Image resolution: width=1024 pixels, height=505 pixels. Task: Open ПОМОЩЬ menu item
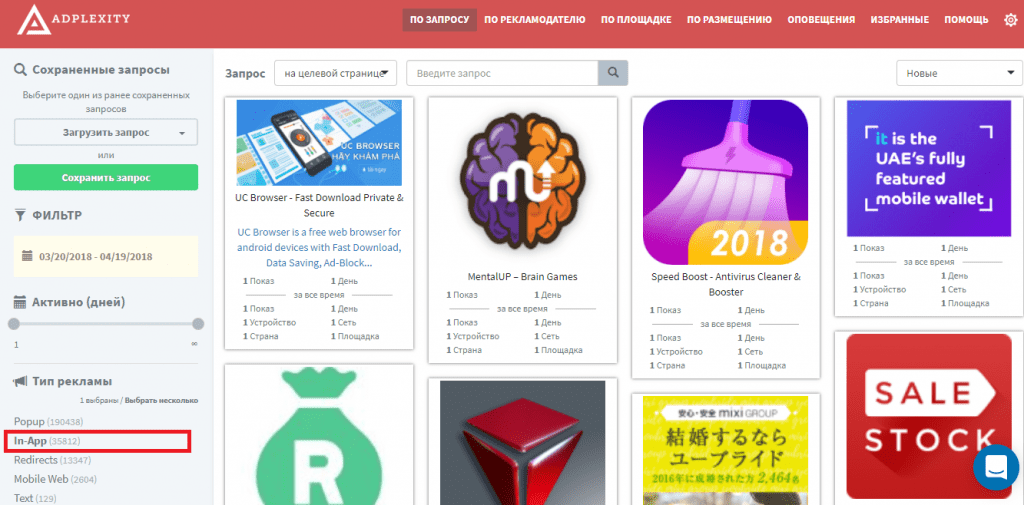tap(967, 20)
